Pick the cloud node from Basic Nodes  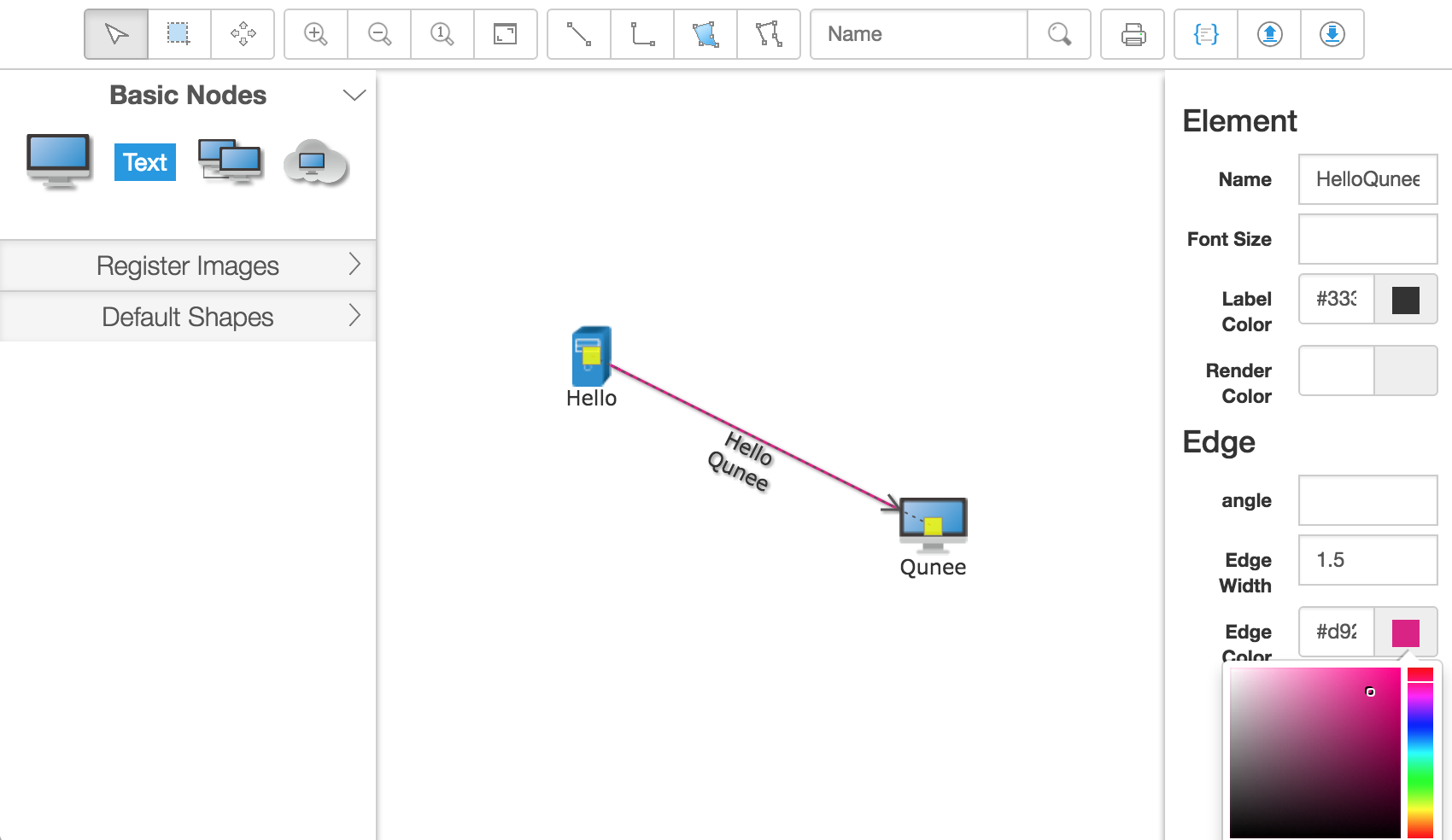316,162
